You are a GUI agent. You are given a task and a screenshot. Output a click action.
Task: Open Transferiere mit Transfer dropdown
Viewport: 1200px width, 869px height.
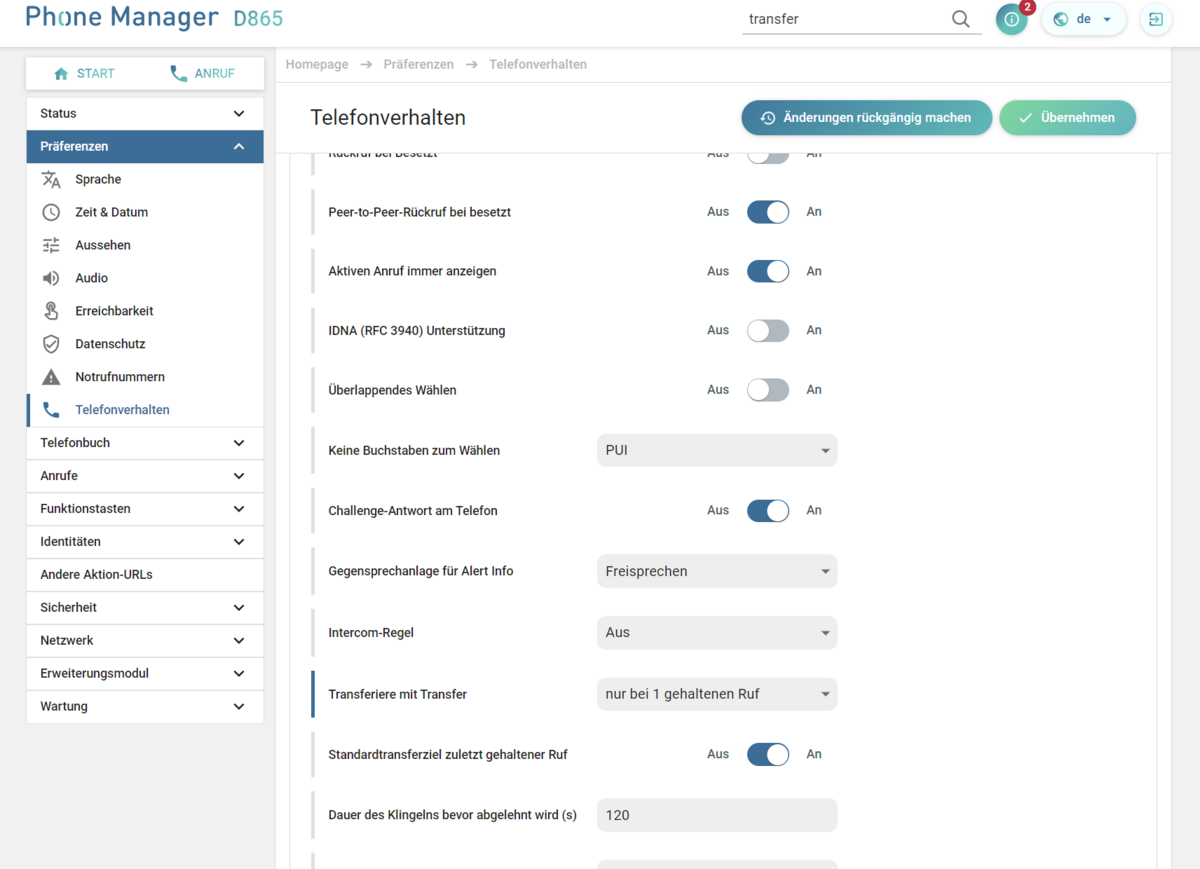pos(716,694)
